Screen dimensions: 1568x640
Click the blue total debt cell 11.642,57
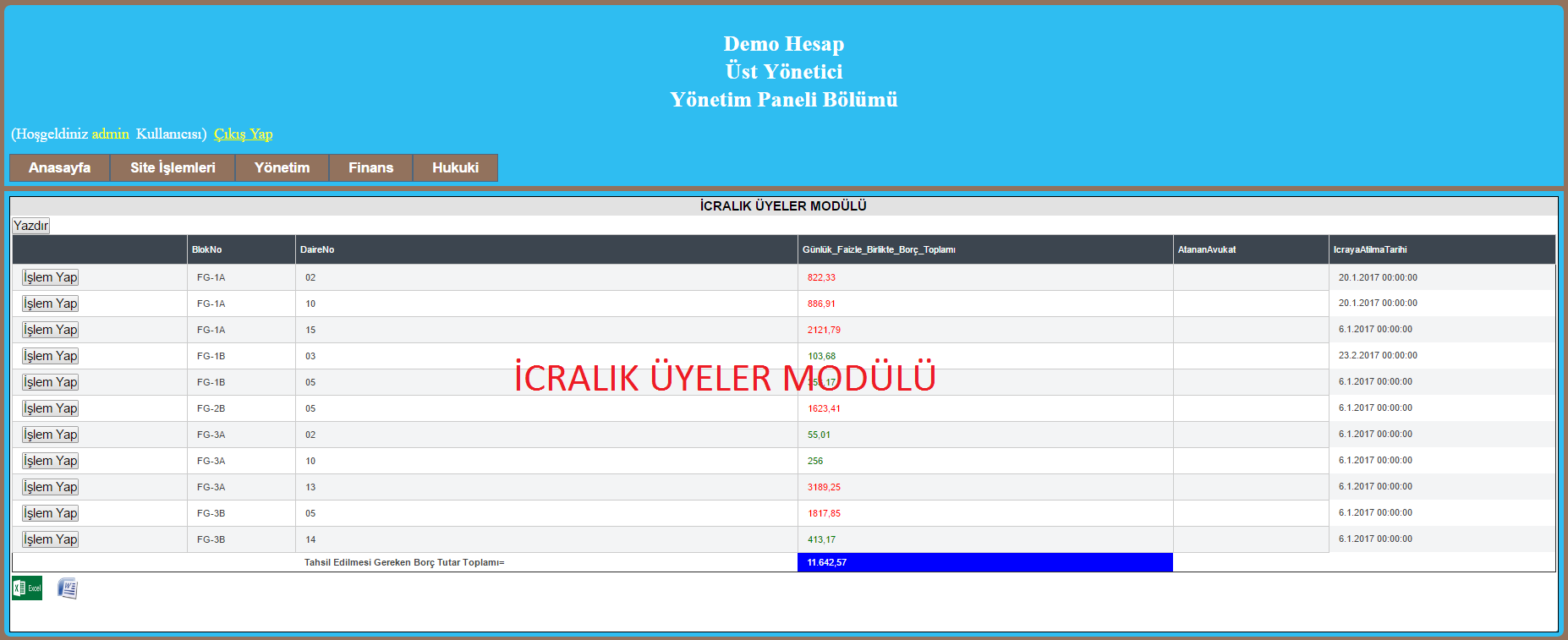[x=984, y=562]
